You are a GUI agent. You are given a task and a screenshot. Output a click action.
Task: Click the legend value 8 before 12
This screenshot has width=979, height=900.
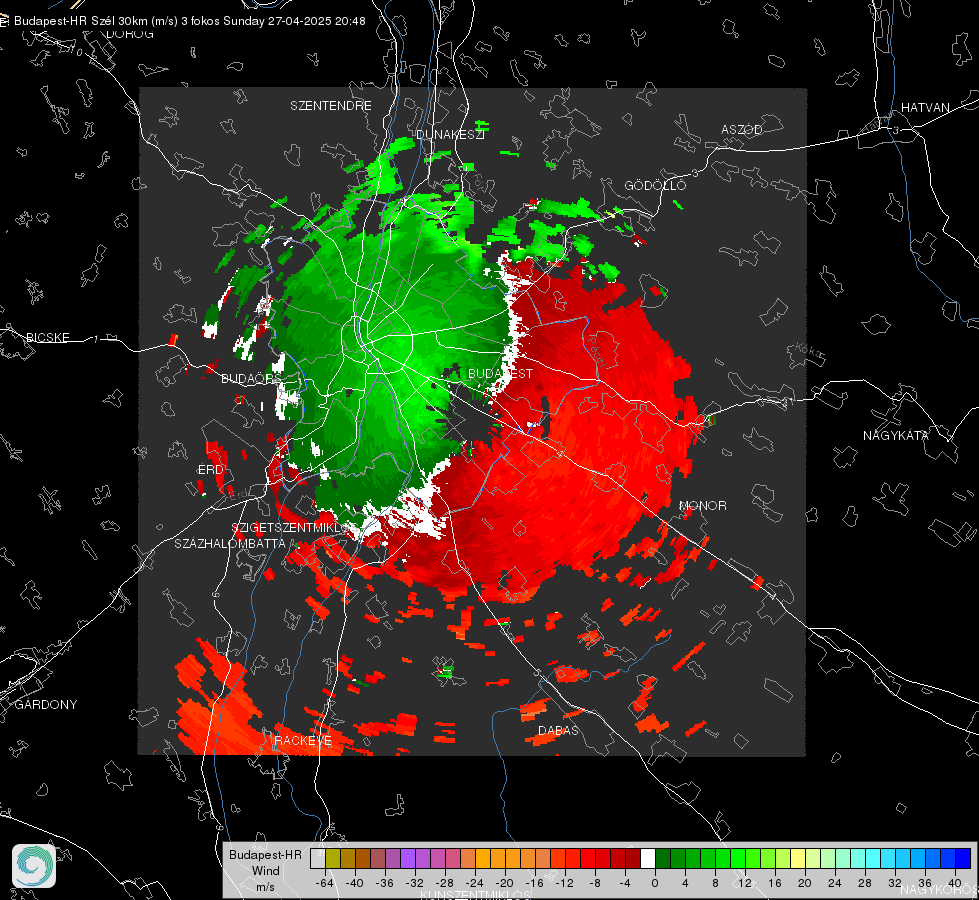pos(715,883)
